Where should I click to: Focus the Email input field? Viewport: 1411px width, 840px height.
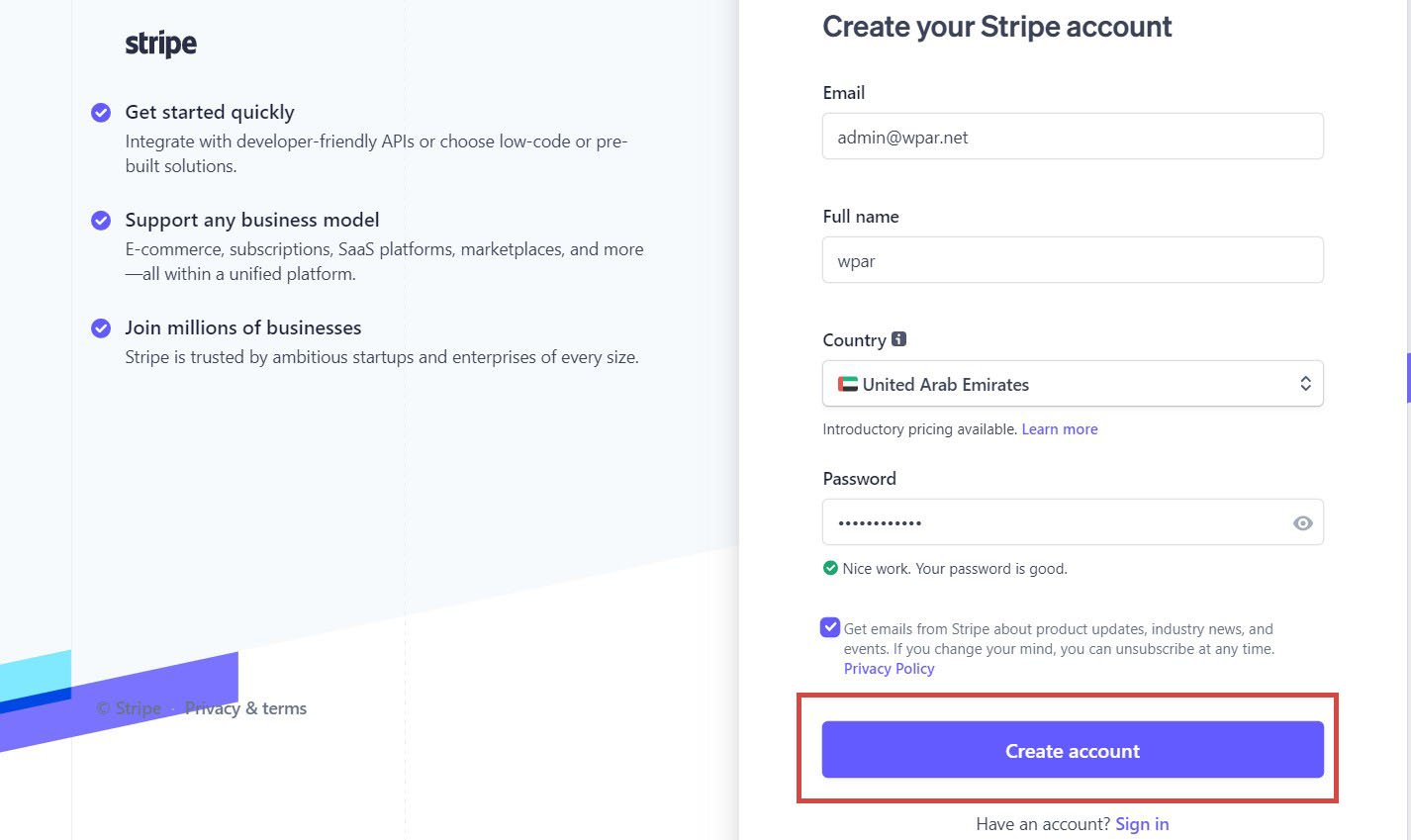(x=1073, y=137)
